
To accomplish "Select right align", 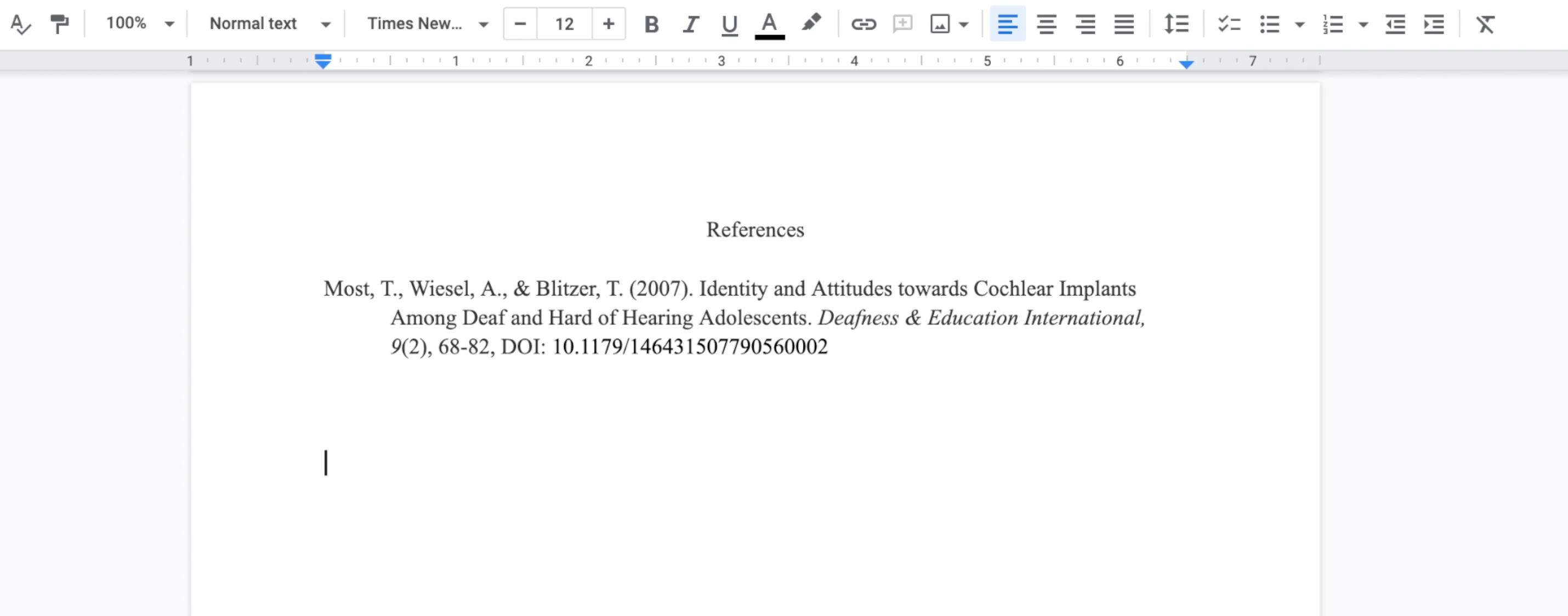I will click(x=1084, y=24).
